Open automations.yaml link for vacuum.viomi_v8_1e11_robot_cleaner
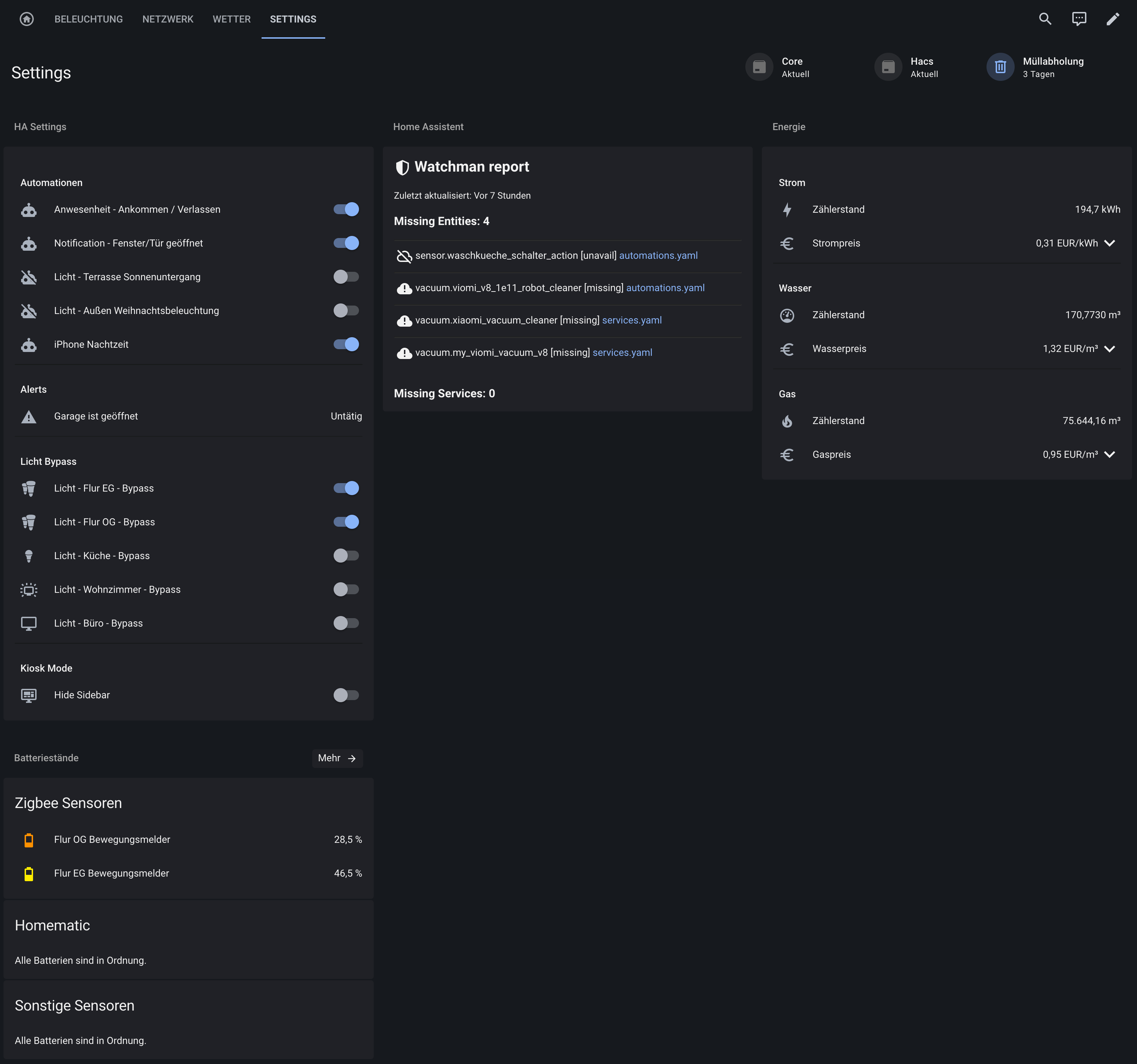The width and height of the screenshot is (1137, 1064). (665, 288)
